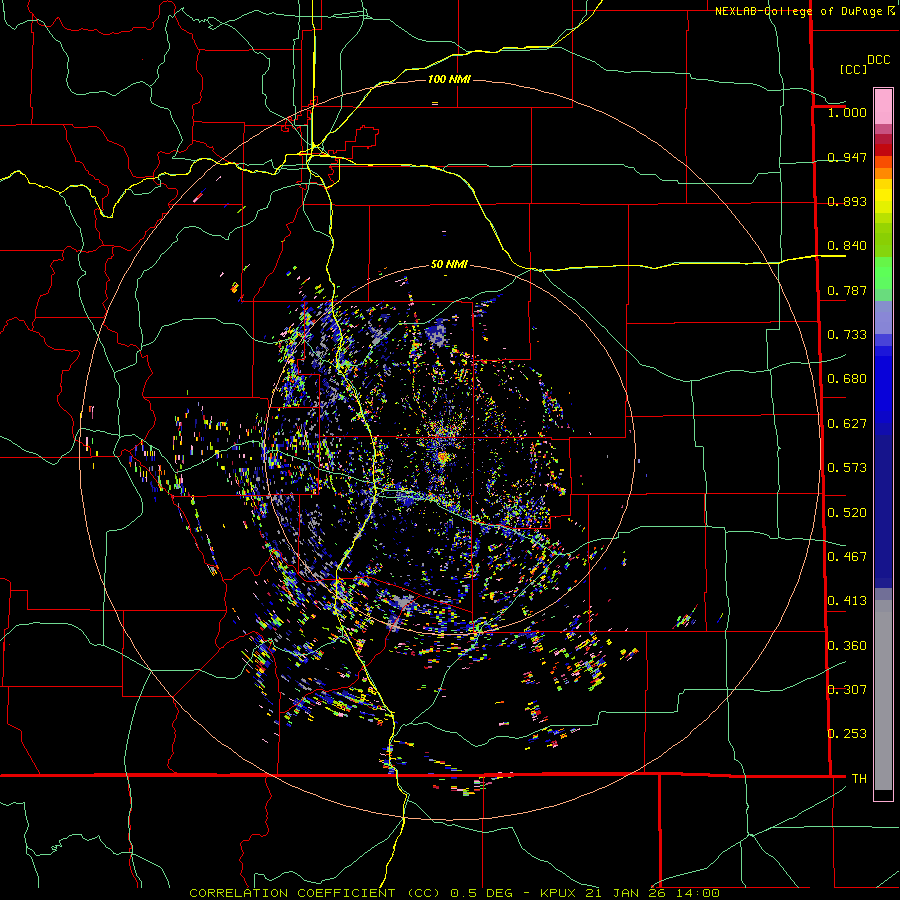Click the 0.413 scale value

(847, 601)
